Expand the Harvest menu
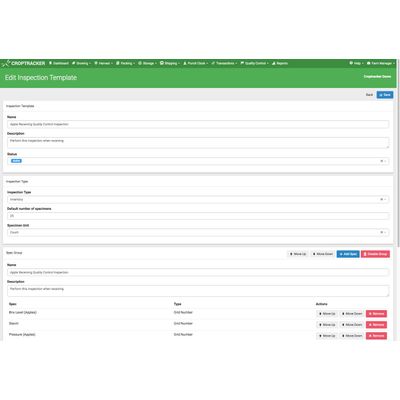This screenshot has width=400, height=400. click(103, 63)
